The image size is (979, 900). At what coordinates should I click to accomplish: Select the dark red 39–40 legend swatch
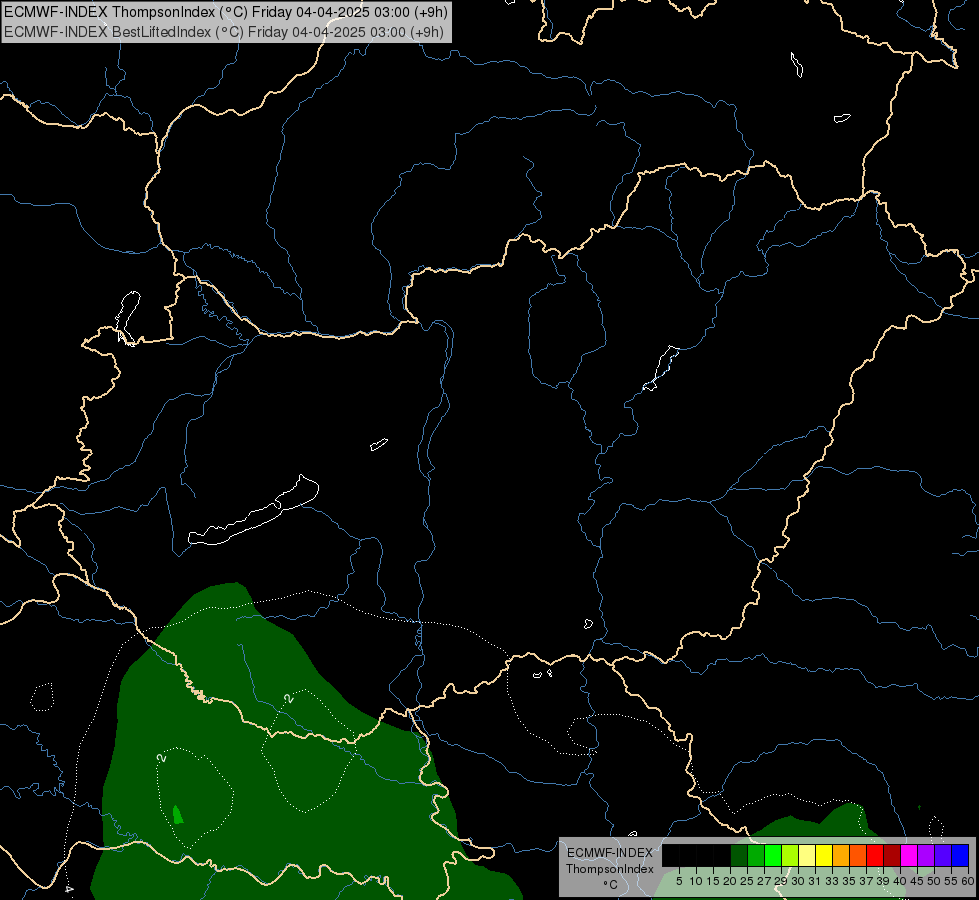892,855
